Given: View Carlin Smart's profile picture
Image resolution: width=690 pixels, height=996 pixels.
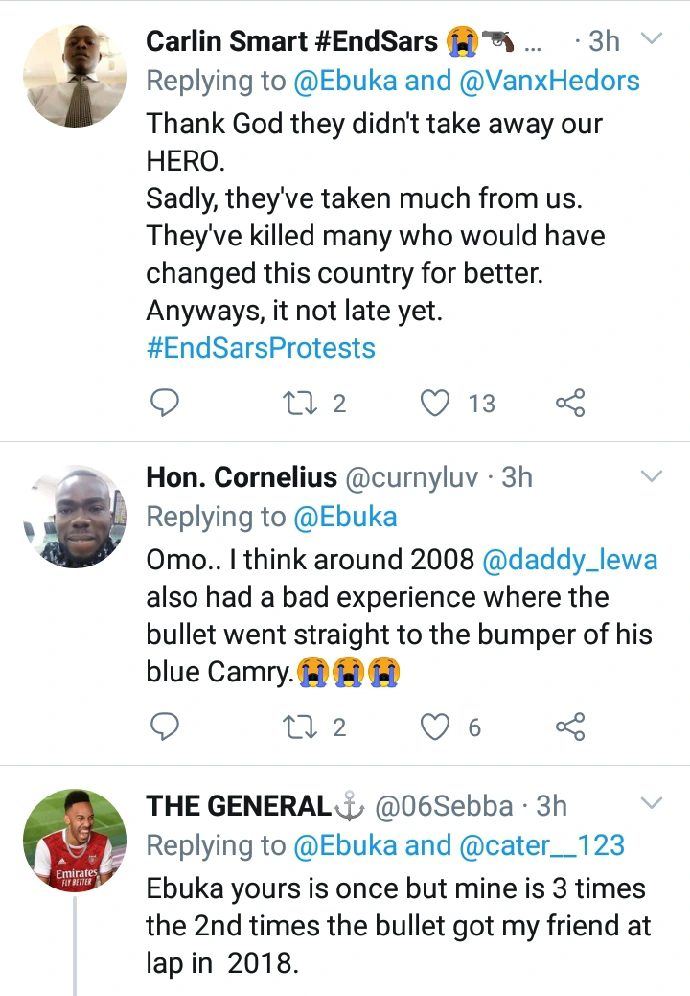Looking at the screenshot, I should (x=74, y=78).
